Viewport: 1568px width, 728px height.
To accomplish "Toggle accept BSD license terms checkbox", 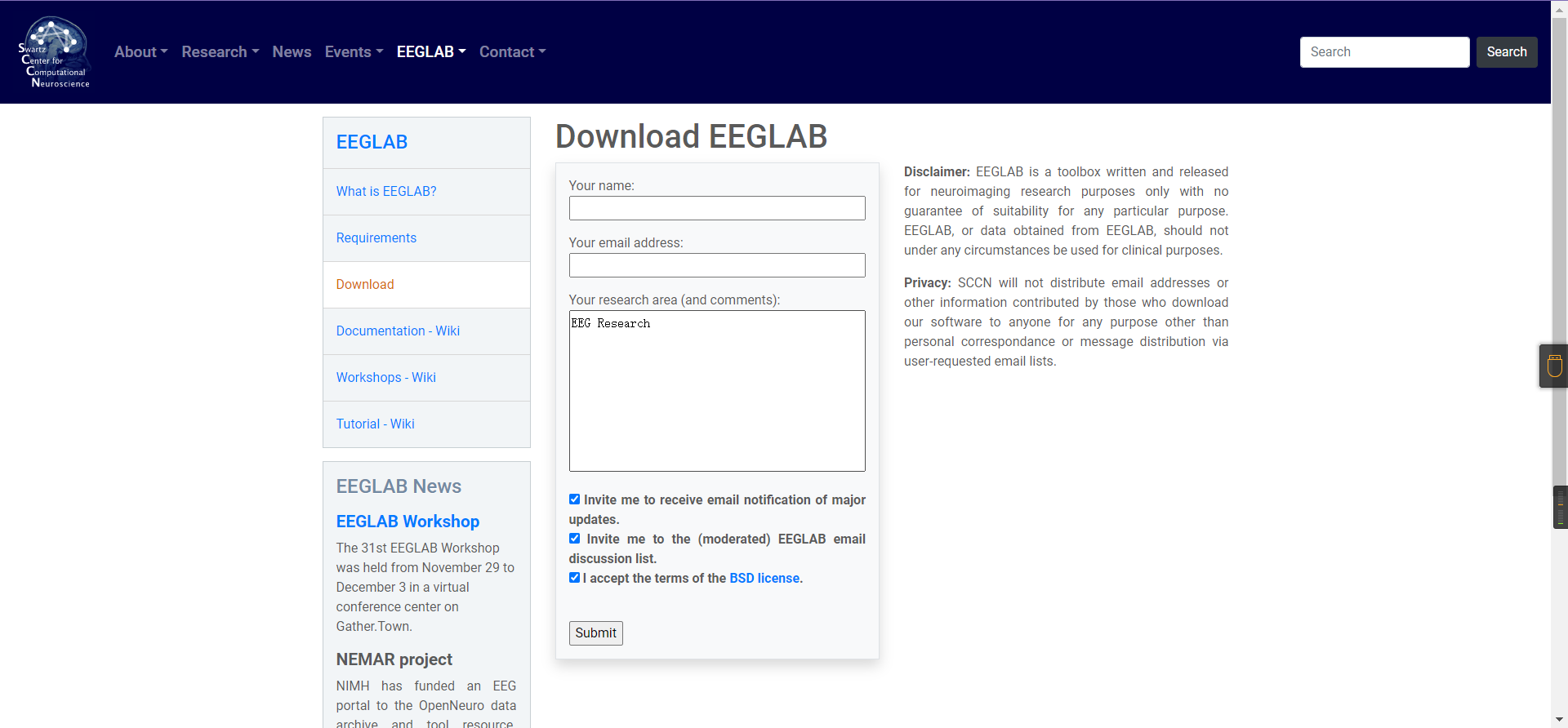I will pyautogui.click(x=575, y=578).
